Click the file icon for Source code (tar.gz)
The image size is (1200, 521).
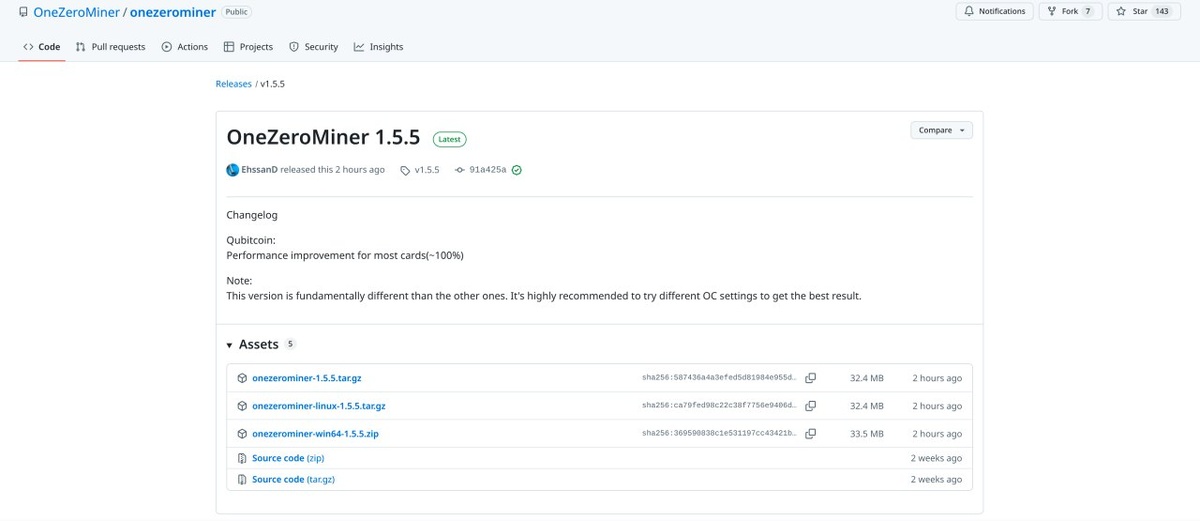(x=242, y=480)
